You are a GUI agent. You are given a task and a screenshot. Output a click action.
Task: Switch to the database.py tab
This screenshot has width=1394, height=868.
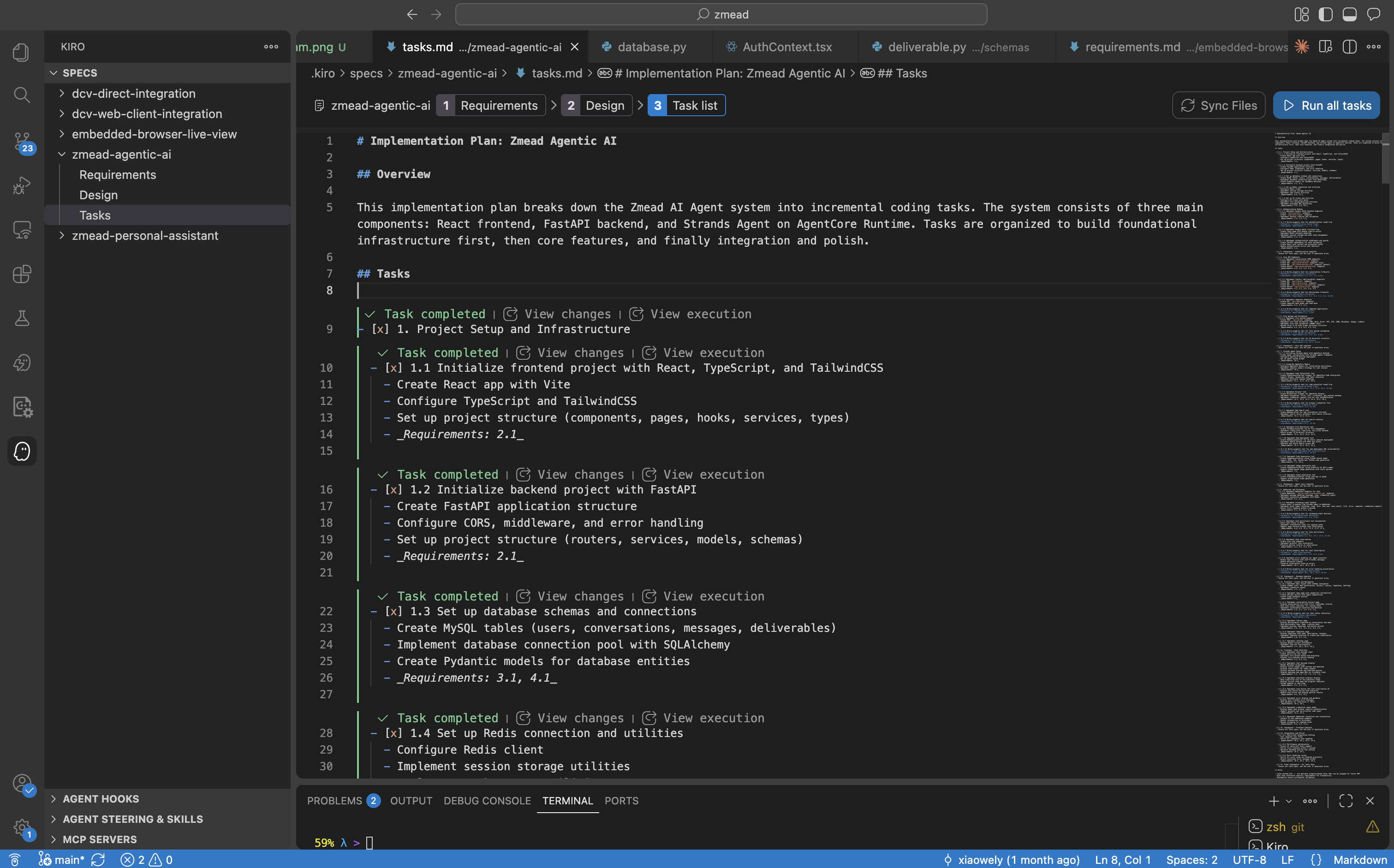tap(652, 47)
